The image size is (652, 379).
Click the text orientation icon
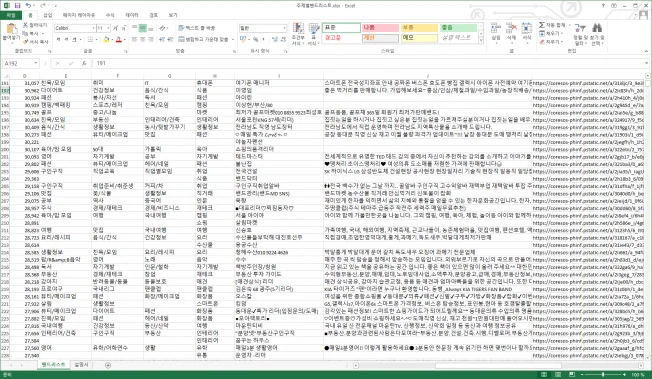pyautogui.click(x=162, y=28)
